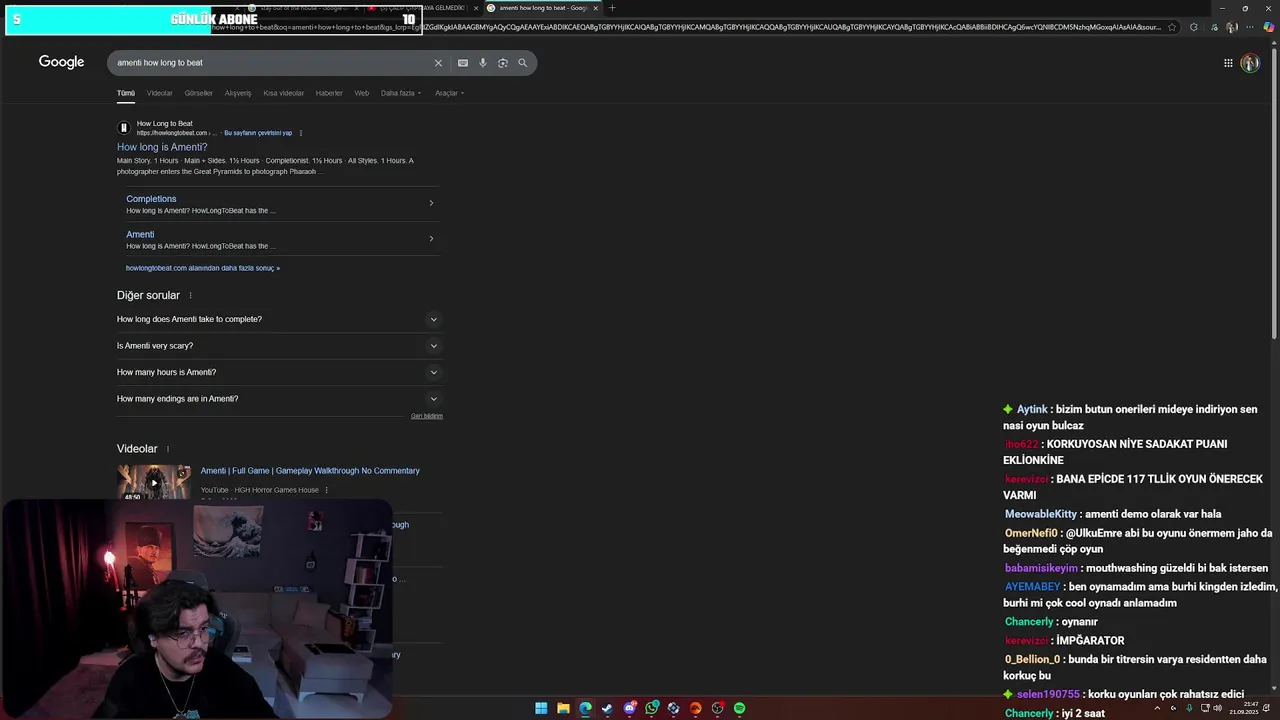Image resolution: width=1280 pixels, height=720 pixels.
Task: Open the Completions sitelink arrow
Action: coord(431,203)
